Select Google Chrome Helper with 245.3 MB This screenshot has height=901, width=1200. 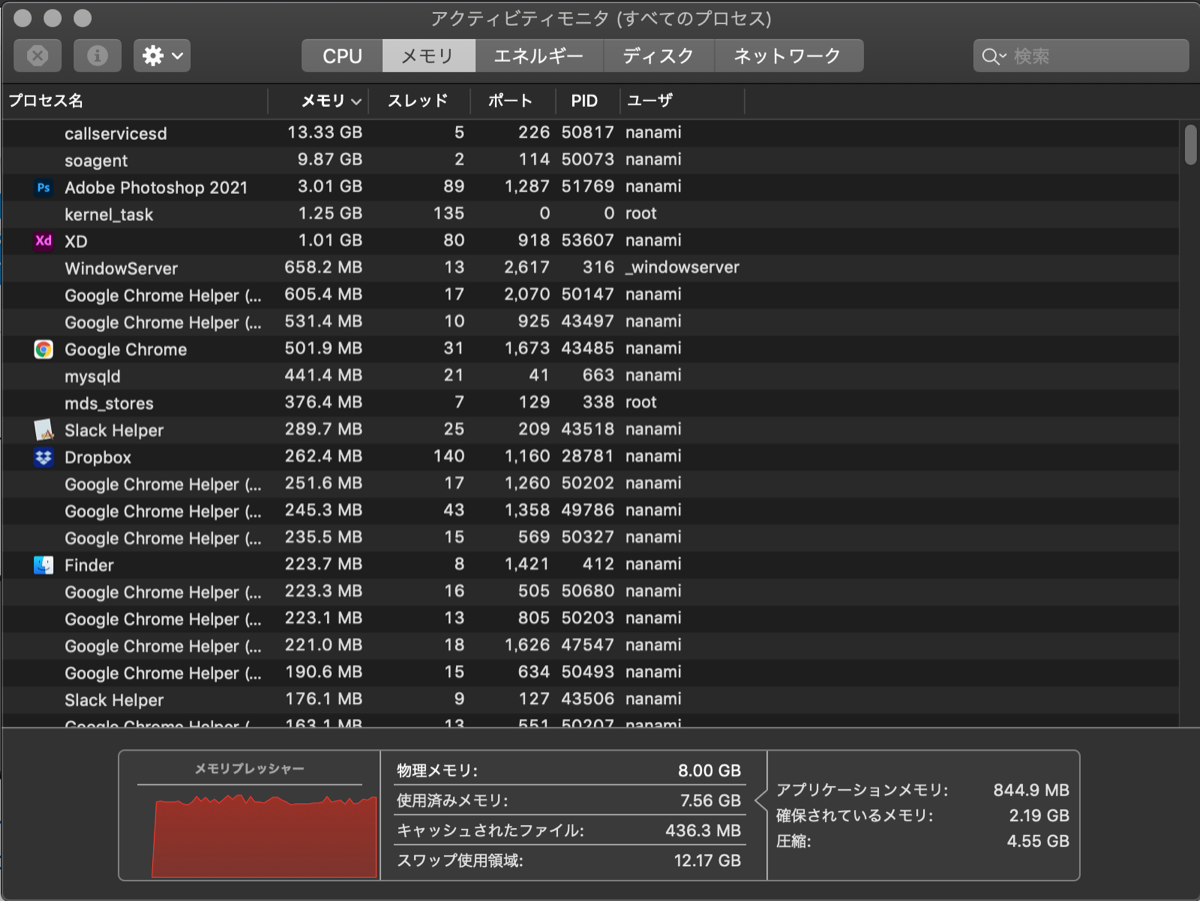(591, 511)
